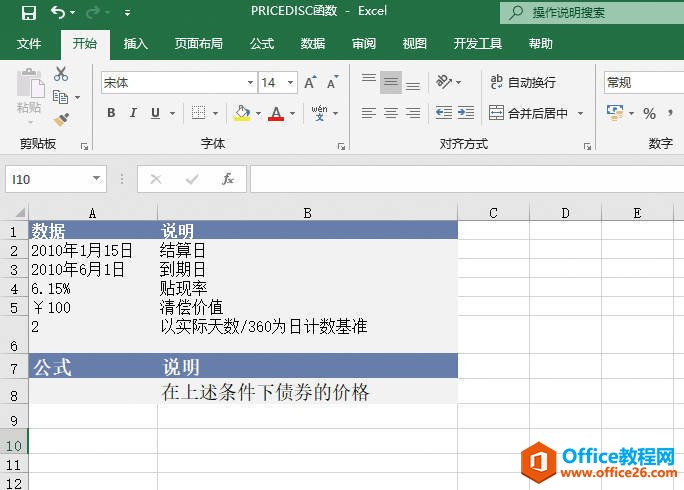This screenshot has width=684, height=490.
Task: Open the font name dropdown 宋体
Action: (x=250, y=82)
